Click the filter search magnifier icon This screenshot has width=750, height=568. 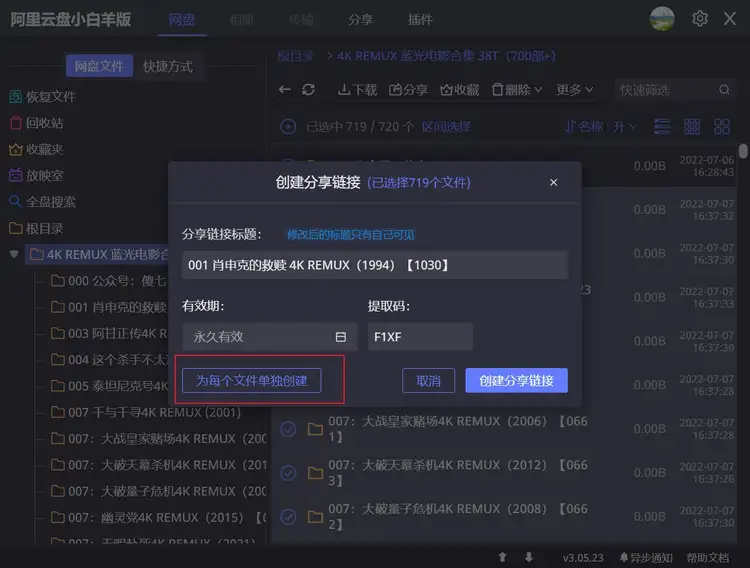(724, 90)
